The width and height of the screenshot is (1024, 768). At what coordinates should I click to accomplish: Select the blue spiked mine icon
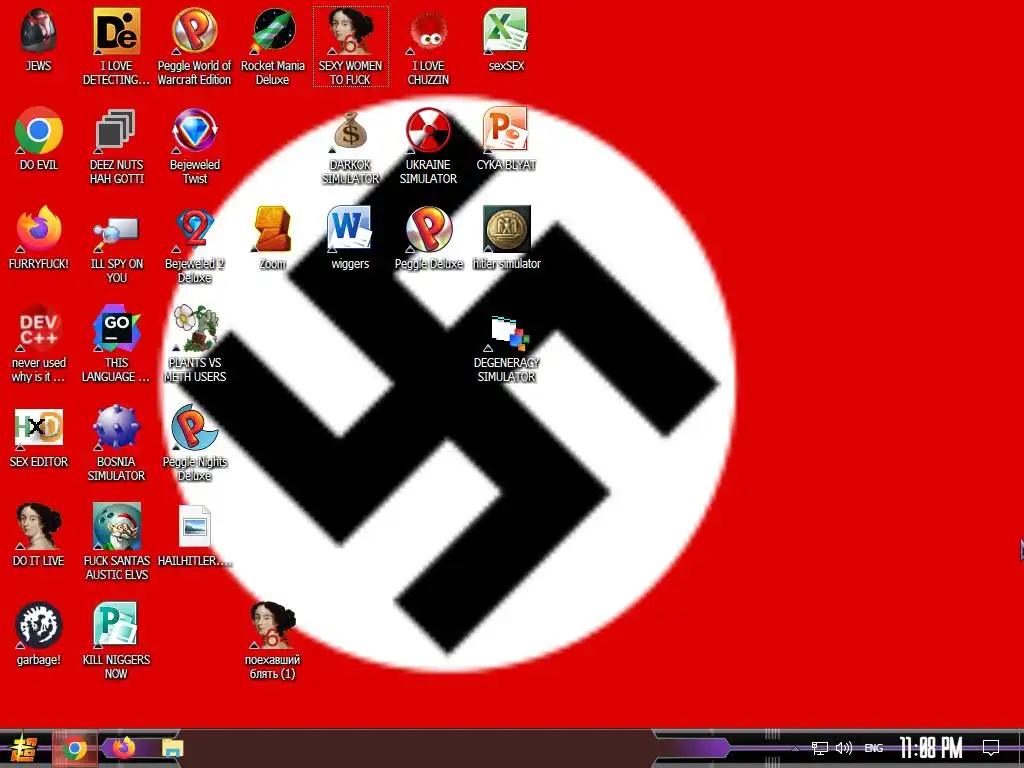pos(116,428)
